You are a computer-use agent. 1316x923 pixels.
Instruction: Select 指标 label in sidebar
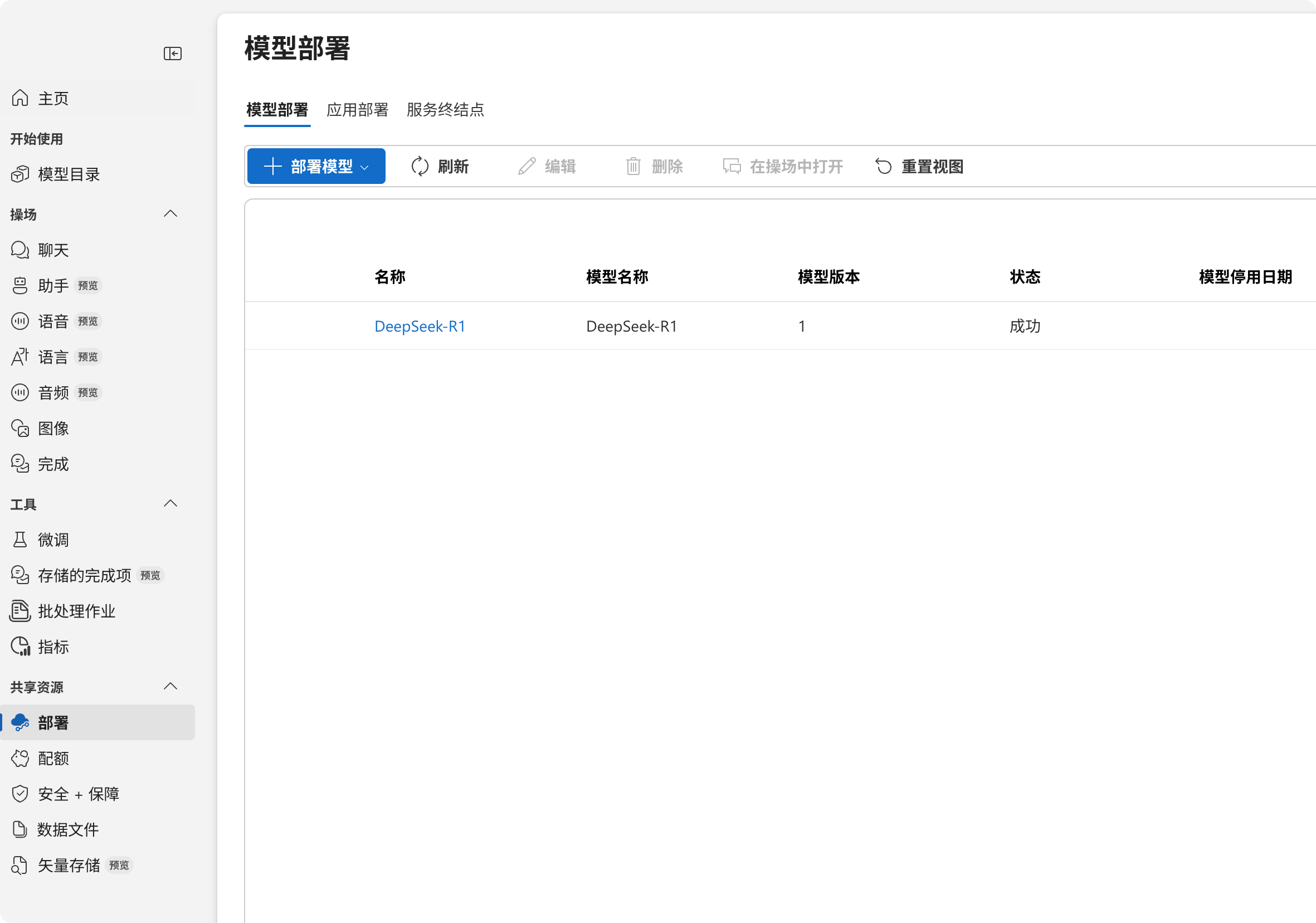coord(53,647)
